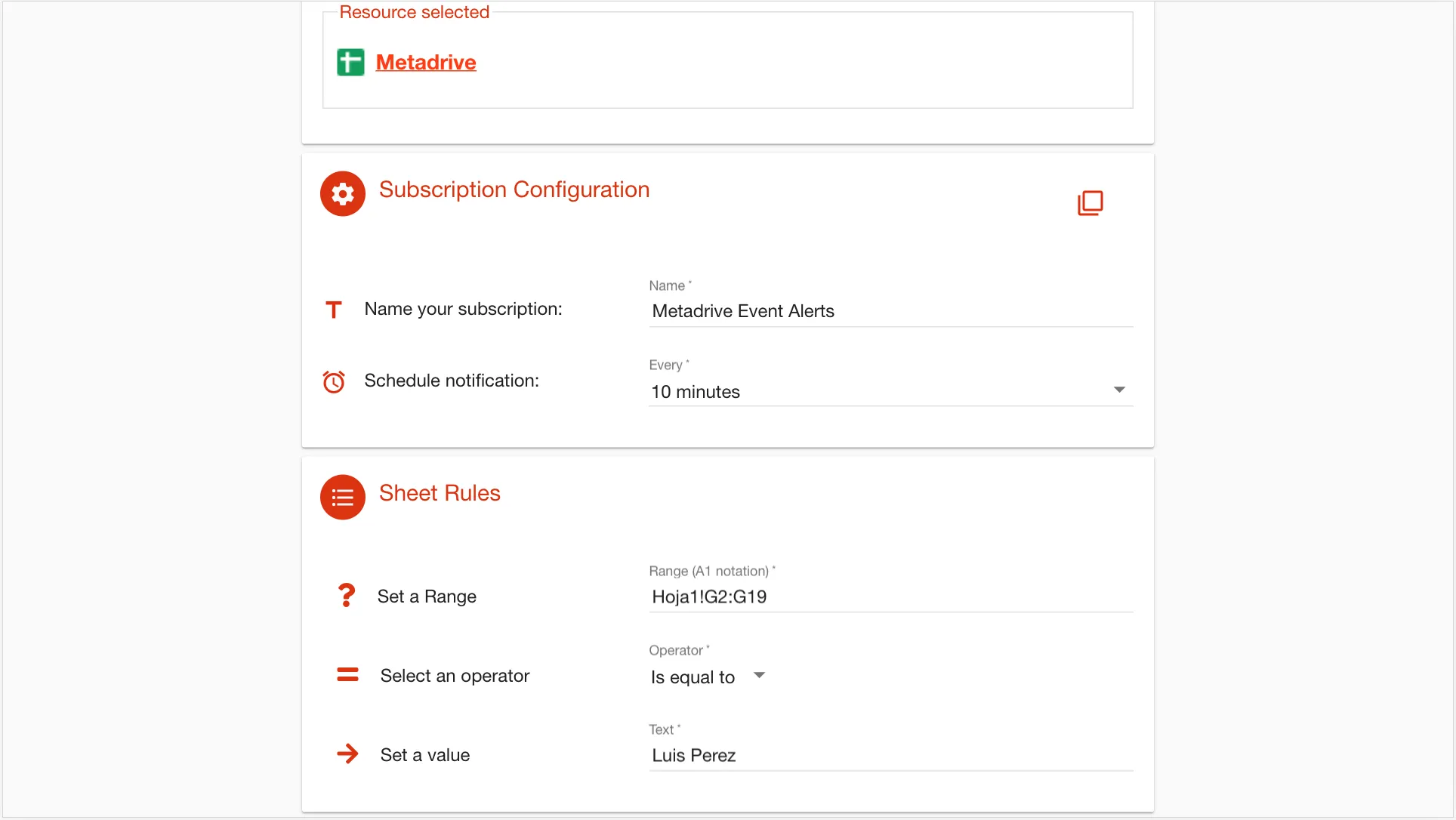
Task: Click the question mark range icon
Action: 346,596
